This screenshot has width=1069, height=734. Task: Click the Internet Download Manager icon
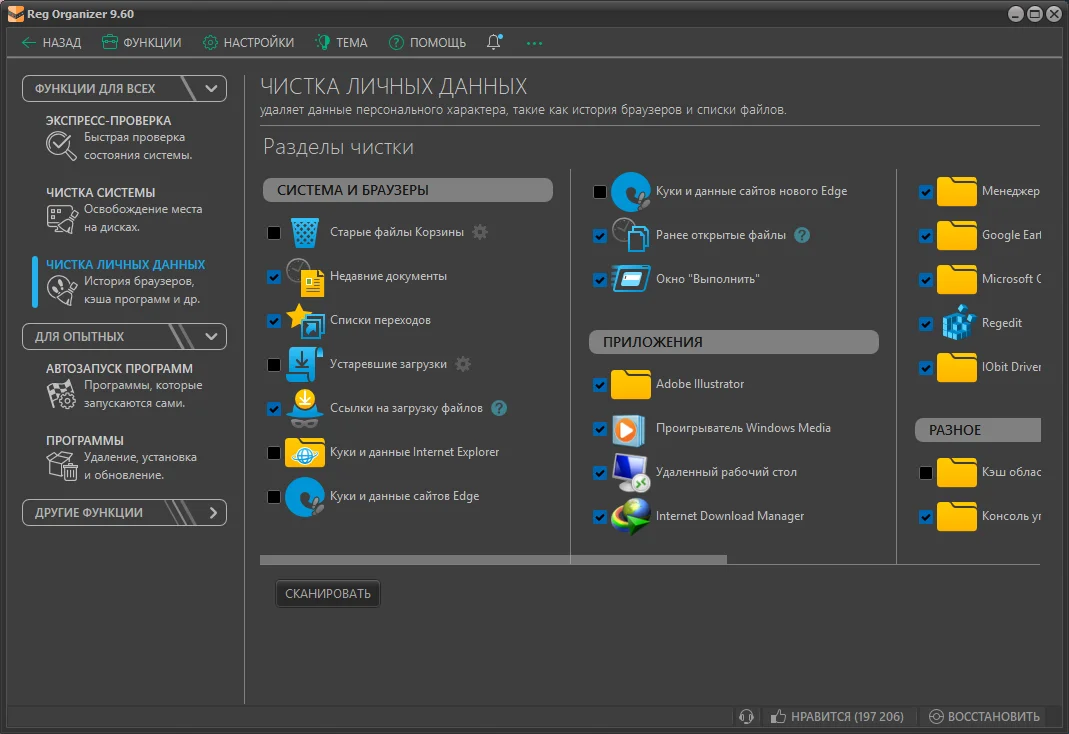coord(631,516)
